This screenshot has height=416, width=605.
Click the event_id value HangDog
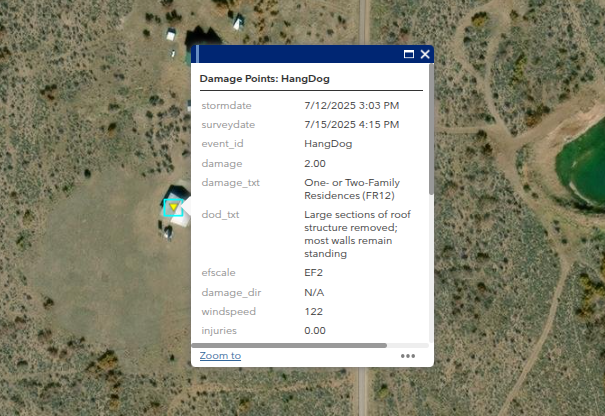(328, 144)
